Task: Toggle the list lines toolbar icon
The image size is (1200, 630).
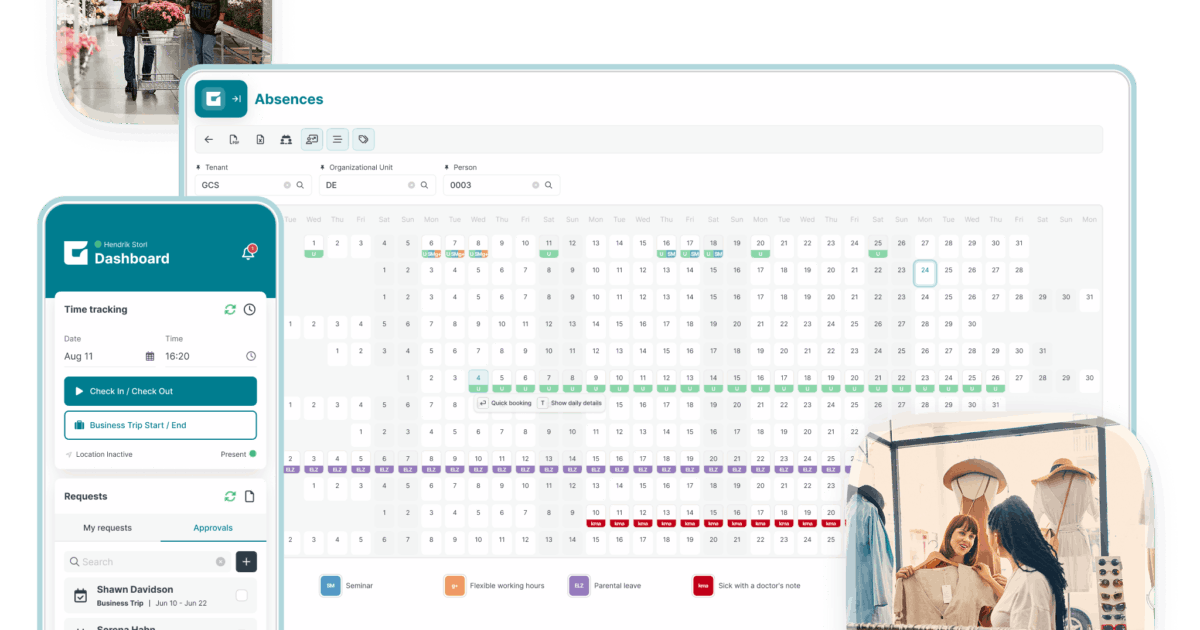Action: 338,140
